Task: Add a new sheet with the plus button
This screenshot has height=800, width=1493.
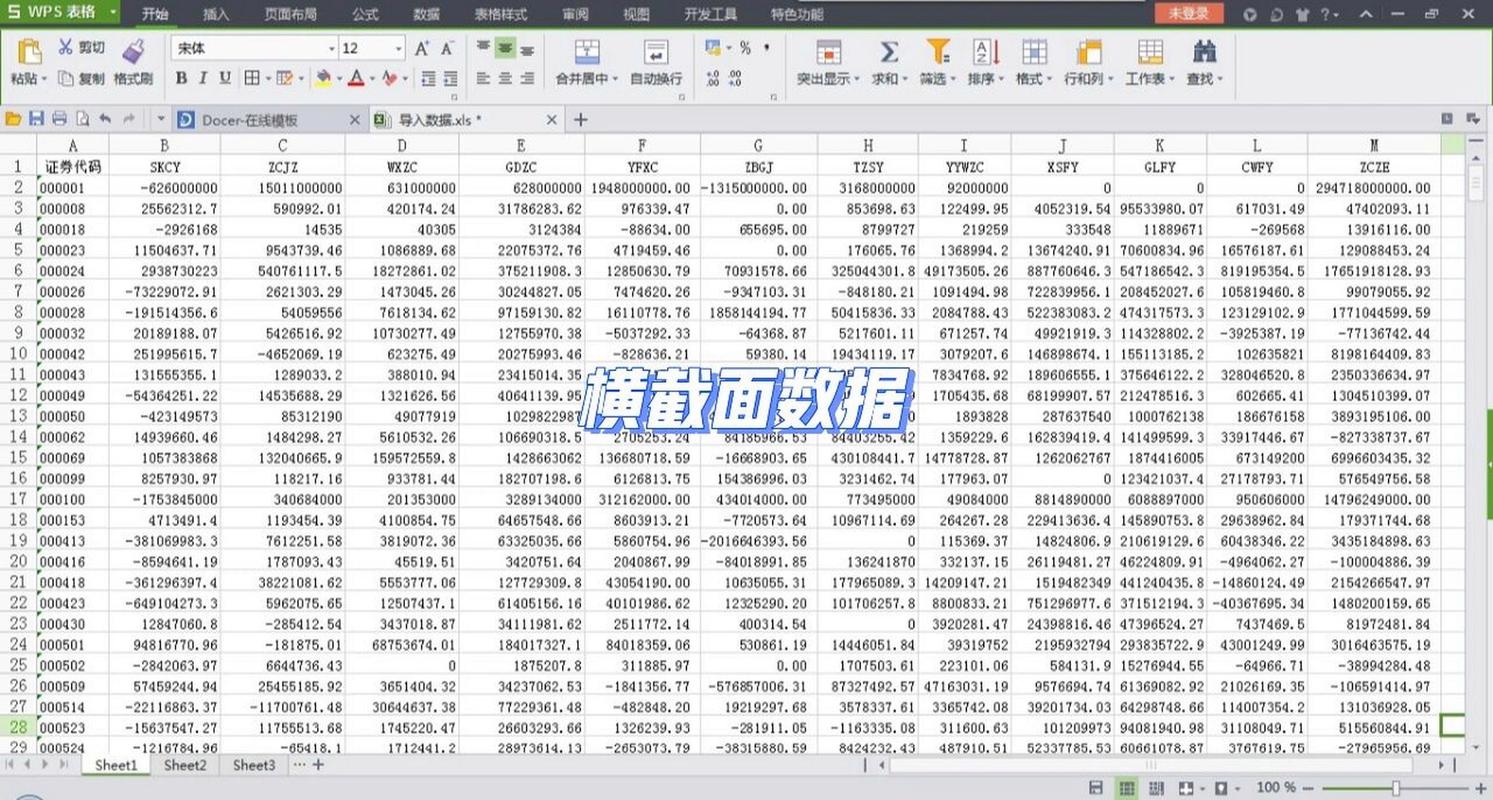Action: [x=318, y=765]
